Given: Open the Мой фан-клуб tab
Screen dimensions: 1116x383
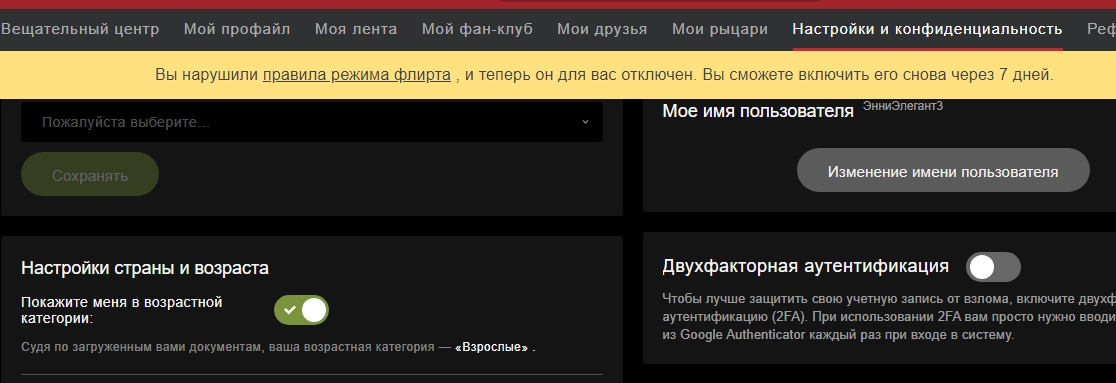Looking at the screenshot, I should [x=477, y=29].
